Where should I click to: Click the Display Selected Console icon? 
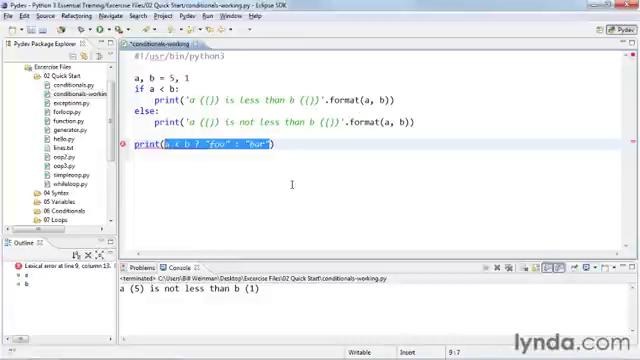coord(587,268)
